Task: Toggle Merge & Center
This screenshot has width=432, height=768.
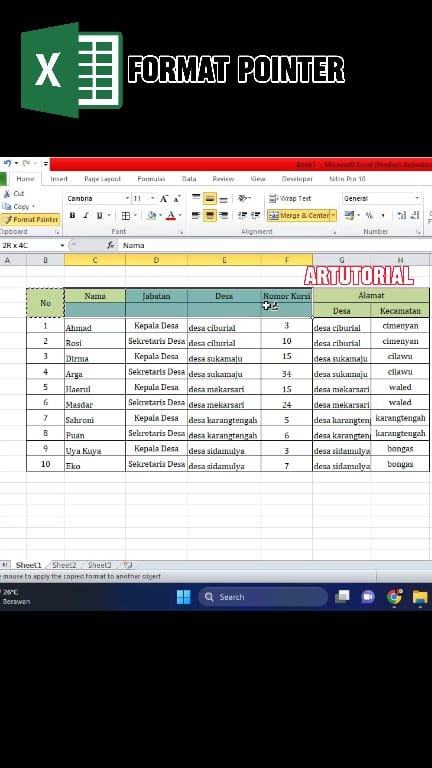Action: click(298, 216)
